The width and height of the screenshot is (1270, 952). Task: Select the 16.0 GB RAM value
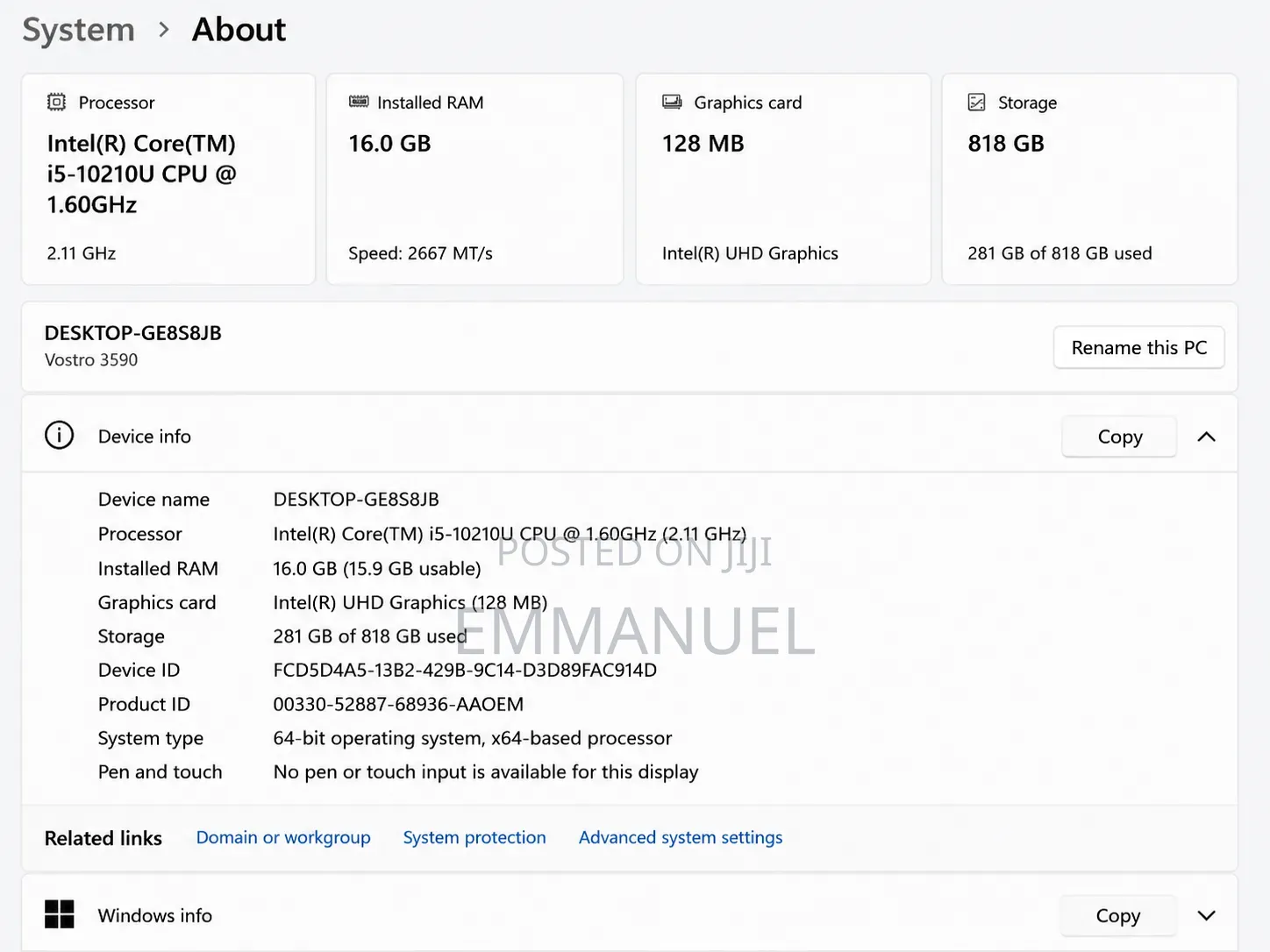[389, 144]
